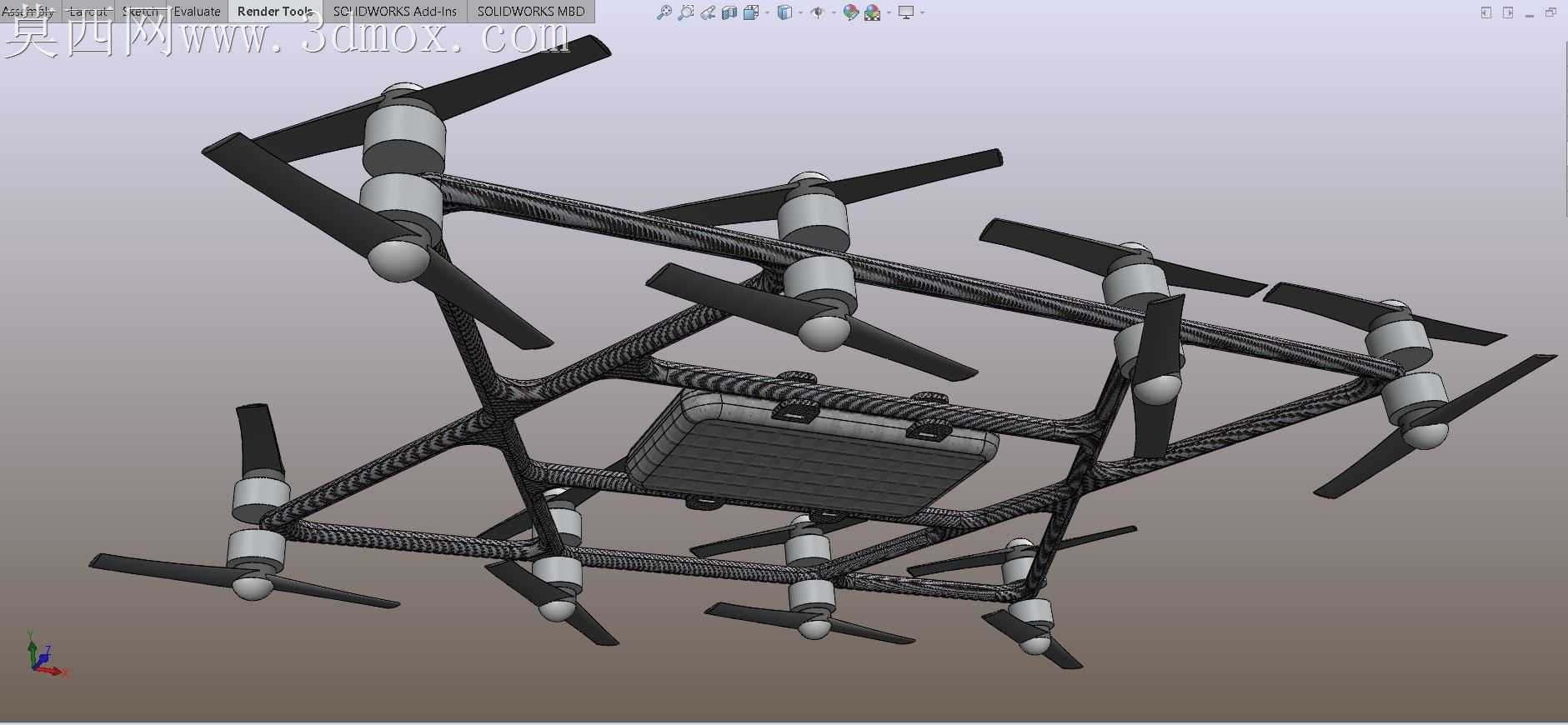Click the Previous View icon

tap(708, 12)
